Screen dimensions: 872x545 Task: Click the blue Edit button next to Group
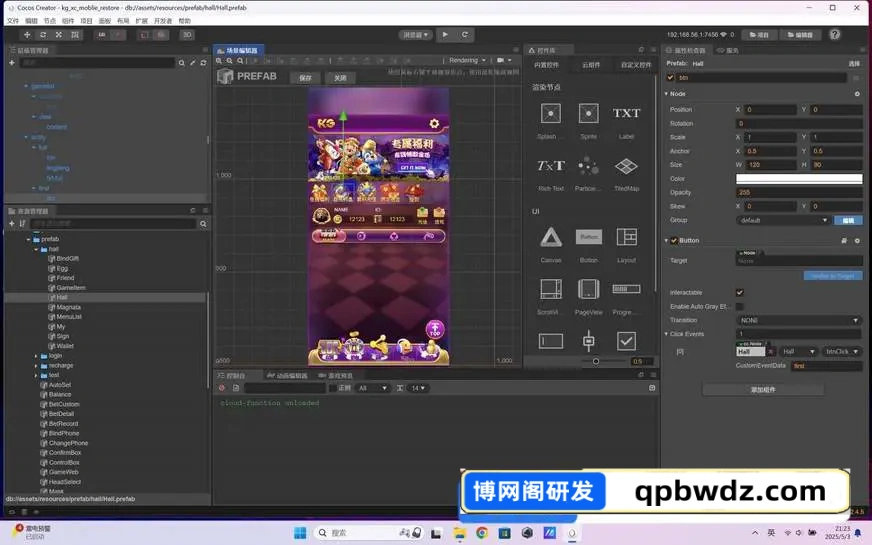[848, 220]
